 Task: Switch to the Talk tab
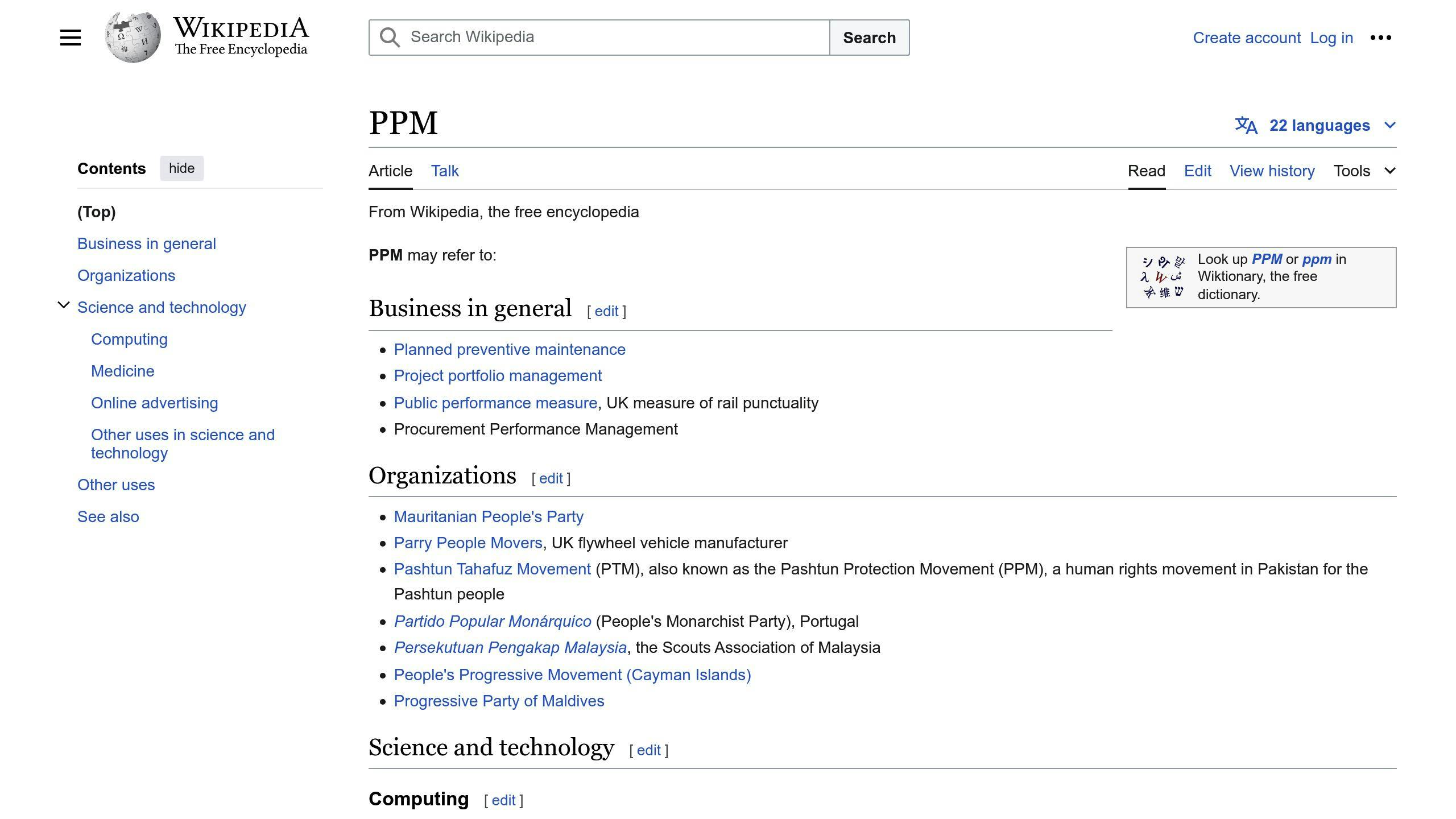pyautogui.click(x=445, y=171)
